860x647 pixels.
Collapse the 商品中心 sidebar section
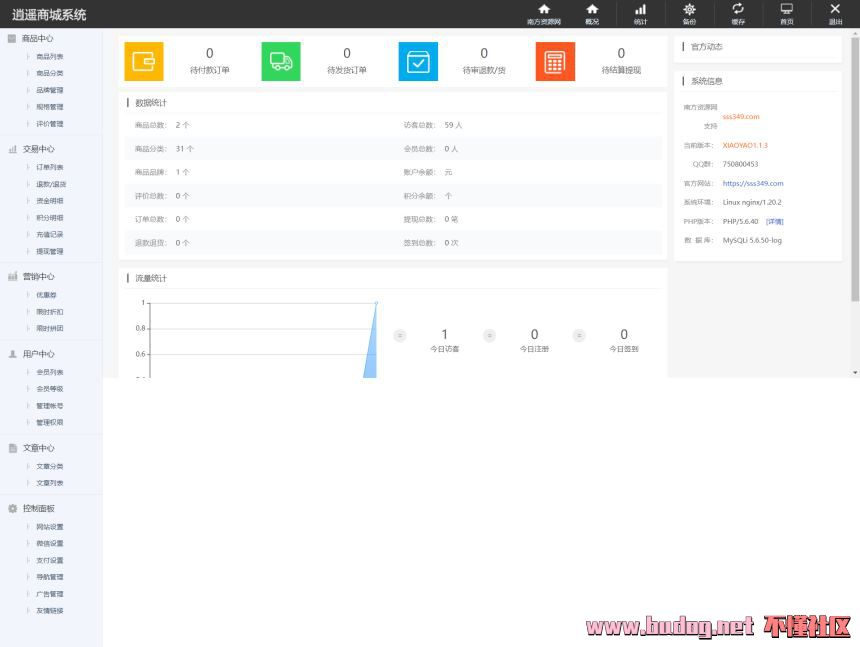38,39
